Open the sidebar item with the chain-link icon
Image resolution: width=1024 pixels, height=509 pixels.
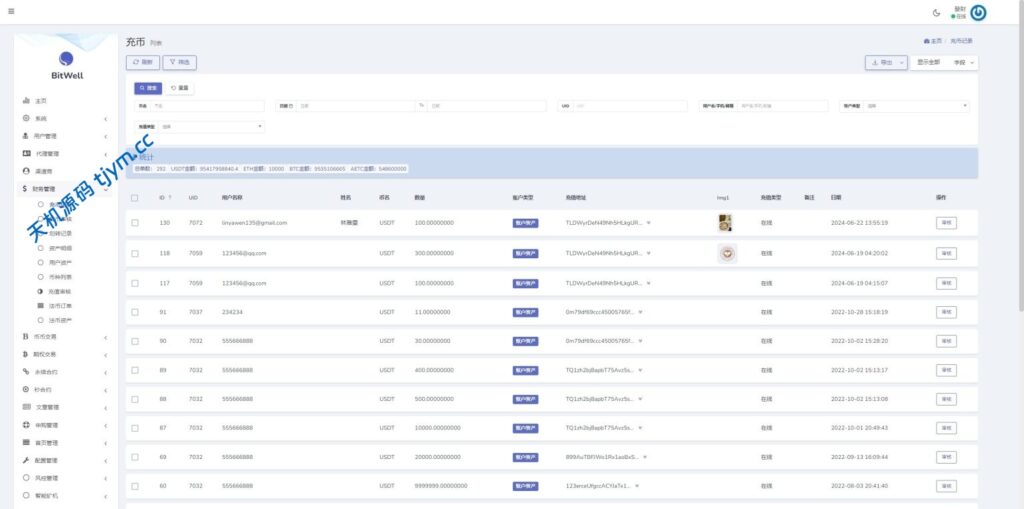46,371
